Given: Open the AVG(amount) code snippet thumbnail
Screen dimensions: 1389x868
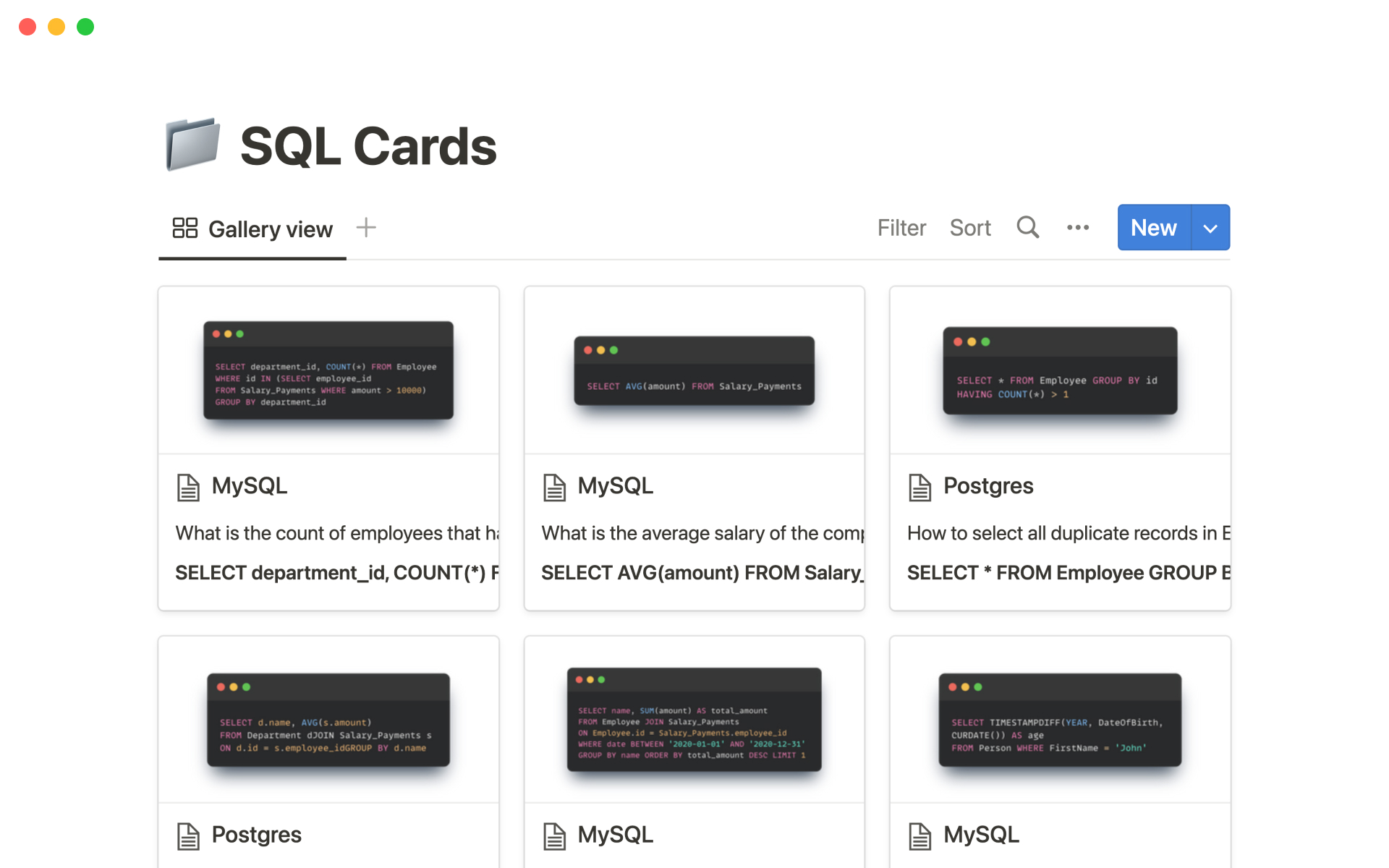Looking at the screenshot, I should [694, 370].
